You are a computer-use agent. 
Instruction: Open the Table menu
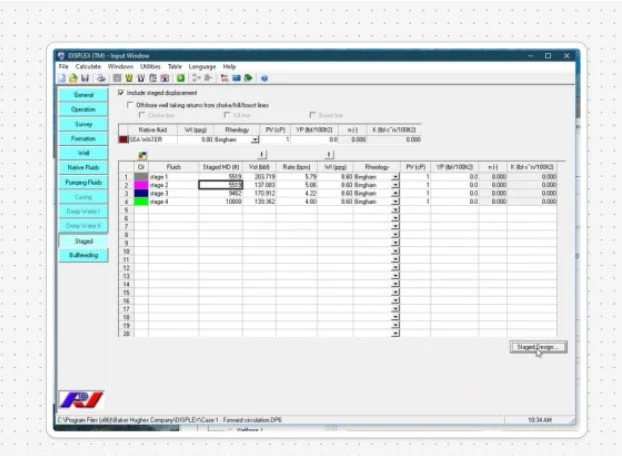click(x=175, y=67)
